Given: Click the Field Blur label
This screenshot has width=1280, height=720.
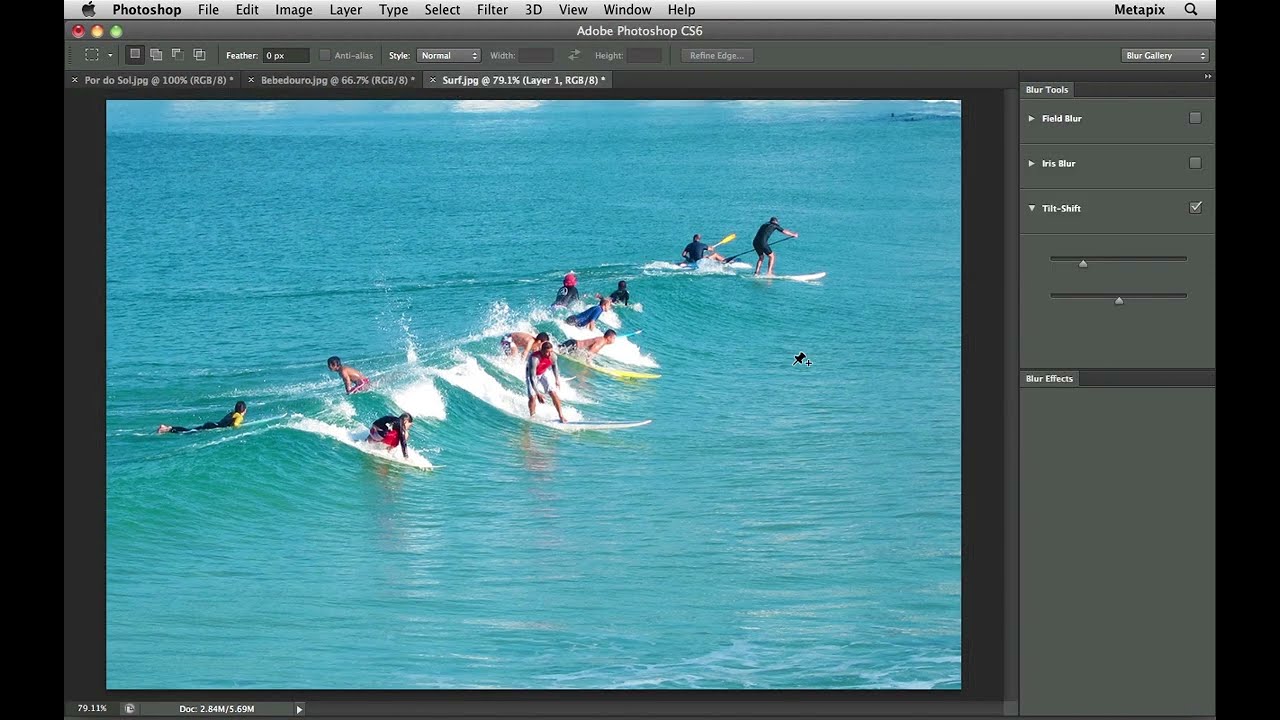Looking at the screenshot, I should [1062, 118].
